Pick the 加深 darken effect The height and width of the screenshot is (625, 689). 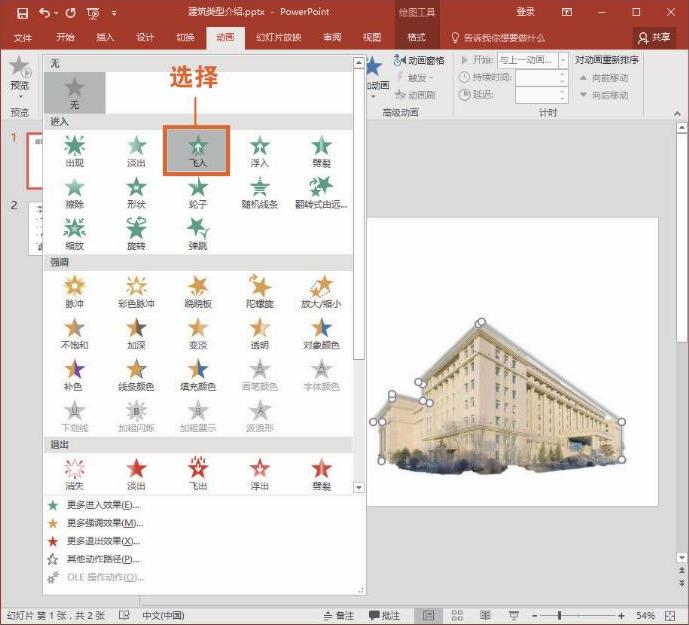click(136, 334)
